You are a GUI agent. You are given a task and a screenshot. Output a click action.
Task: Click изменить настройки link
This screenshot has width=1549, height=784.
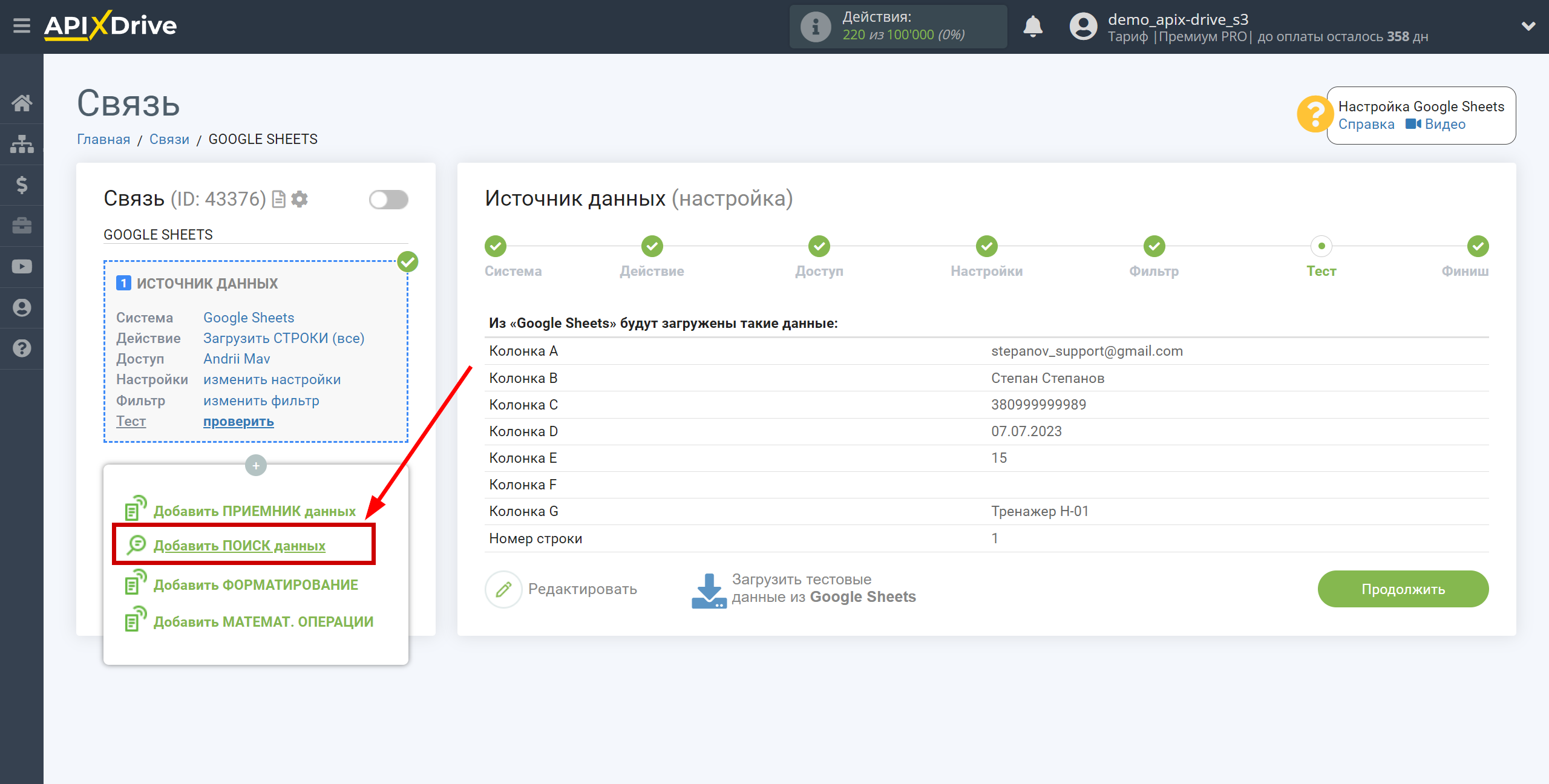pyautogui.click(x=272, y=379)
